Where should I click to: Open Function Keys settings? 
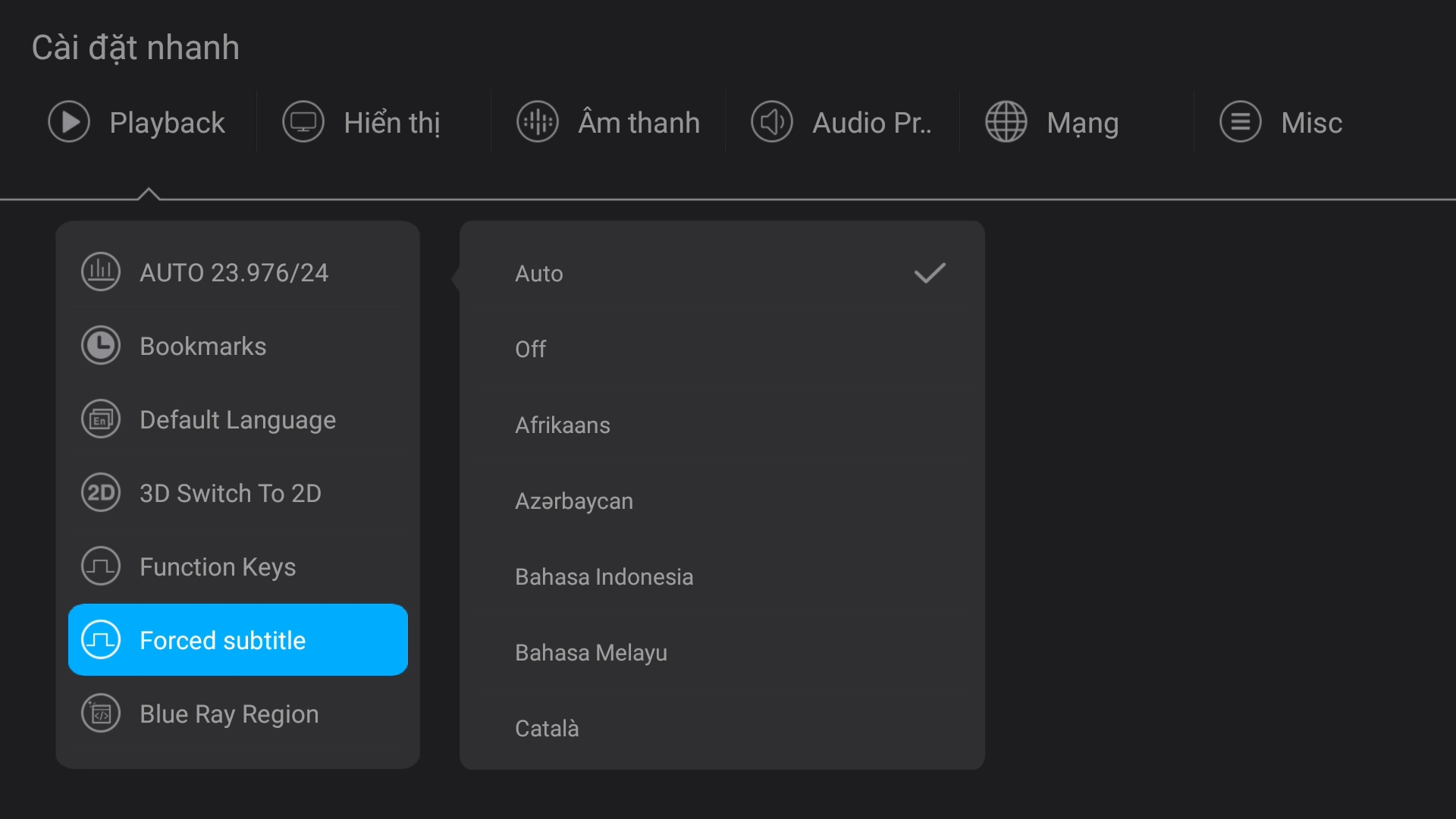218,566
